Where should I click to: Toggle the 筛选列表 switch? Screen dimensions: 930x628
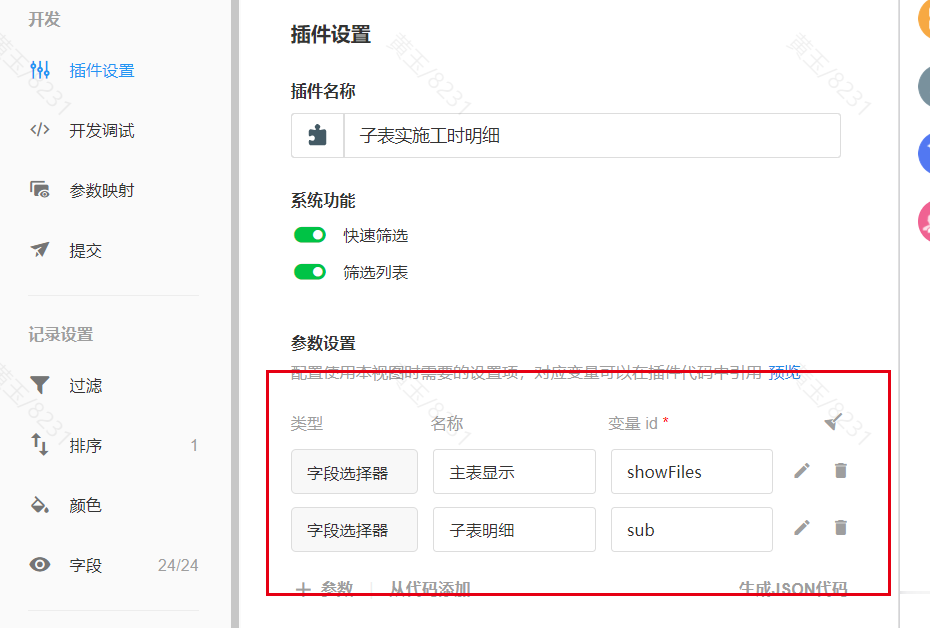click(310, 272)
